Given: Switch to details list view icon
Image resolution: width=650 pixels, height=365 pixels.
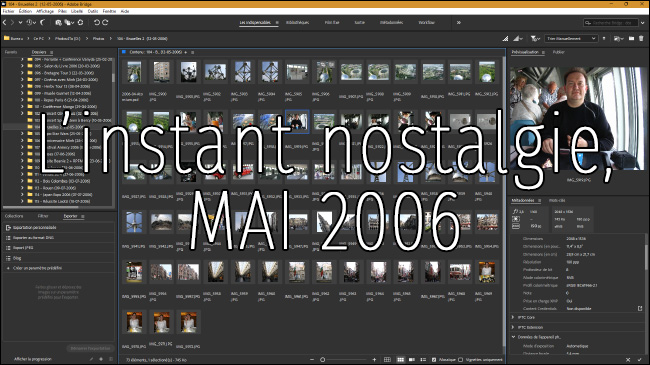Looking at the screenshot, I should coord(423,360).
